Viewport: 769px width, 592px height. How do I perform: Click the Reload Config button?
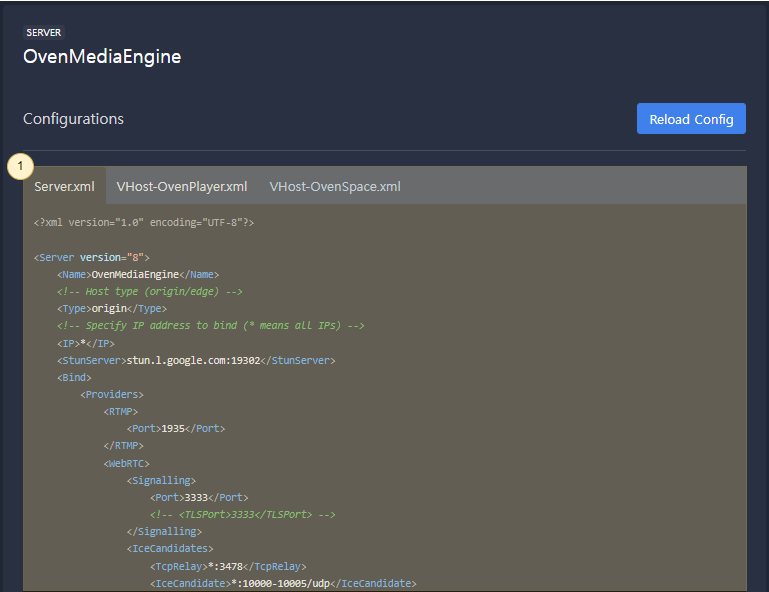click(x=691, y=119)
